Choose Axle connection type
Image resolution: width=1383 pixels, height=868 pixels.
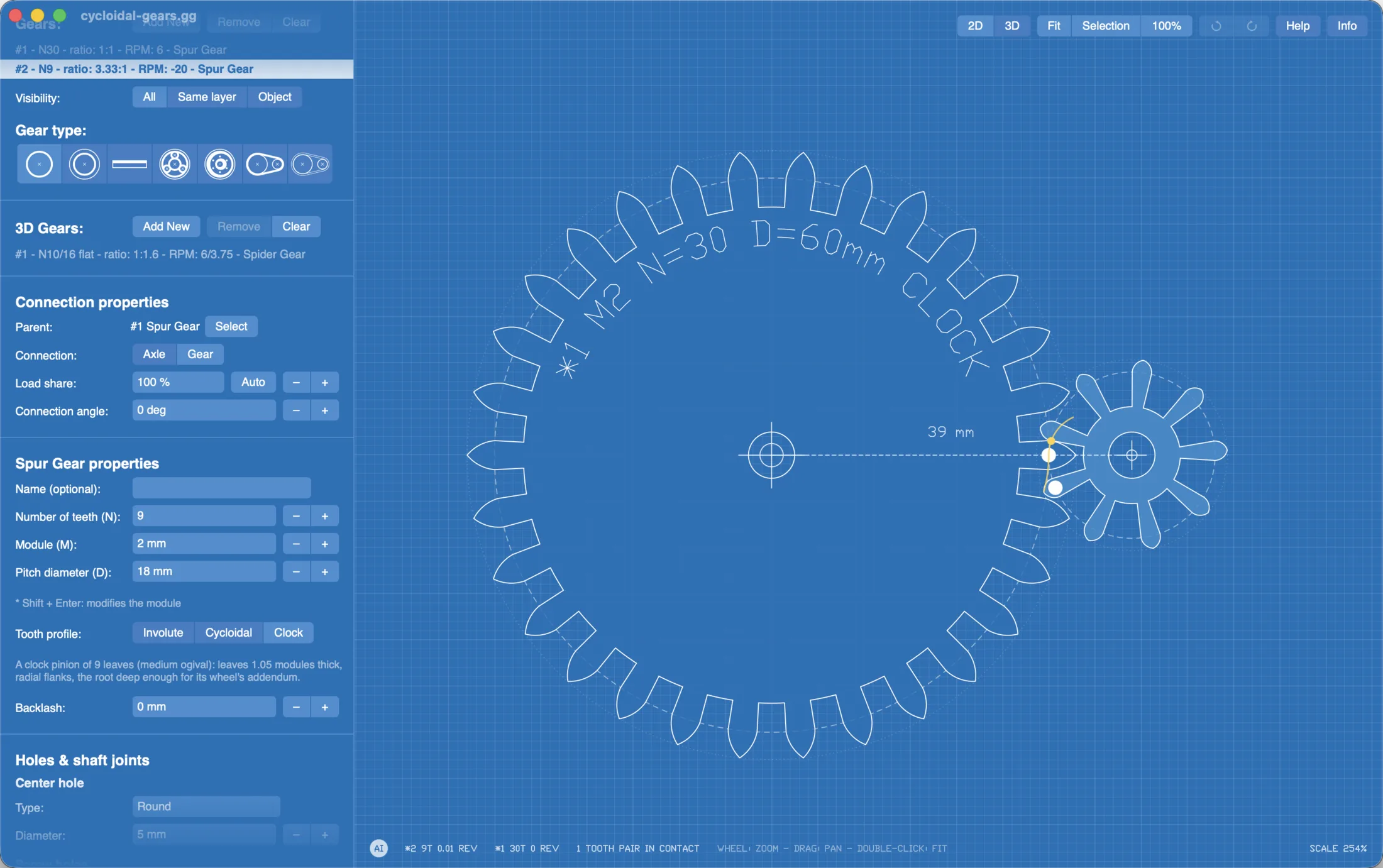(x=154, y=354)
